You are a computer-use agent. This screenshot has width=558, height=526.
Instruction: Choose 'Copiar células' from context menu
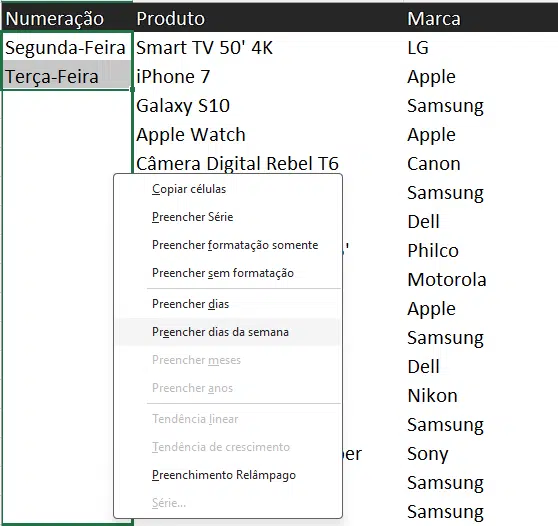click(x=228, y=189)
